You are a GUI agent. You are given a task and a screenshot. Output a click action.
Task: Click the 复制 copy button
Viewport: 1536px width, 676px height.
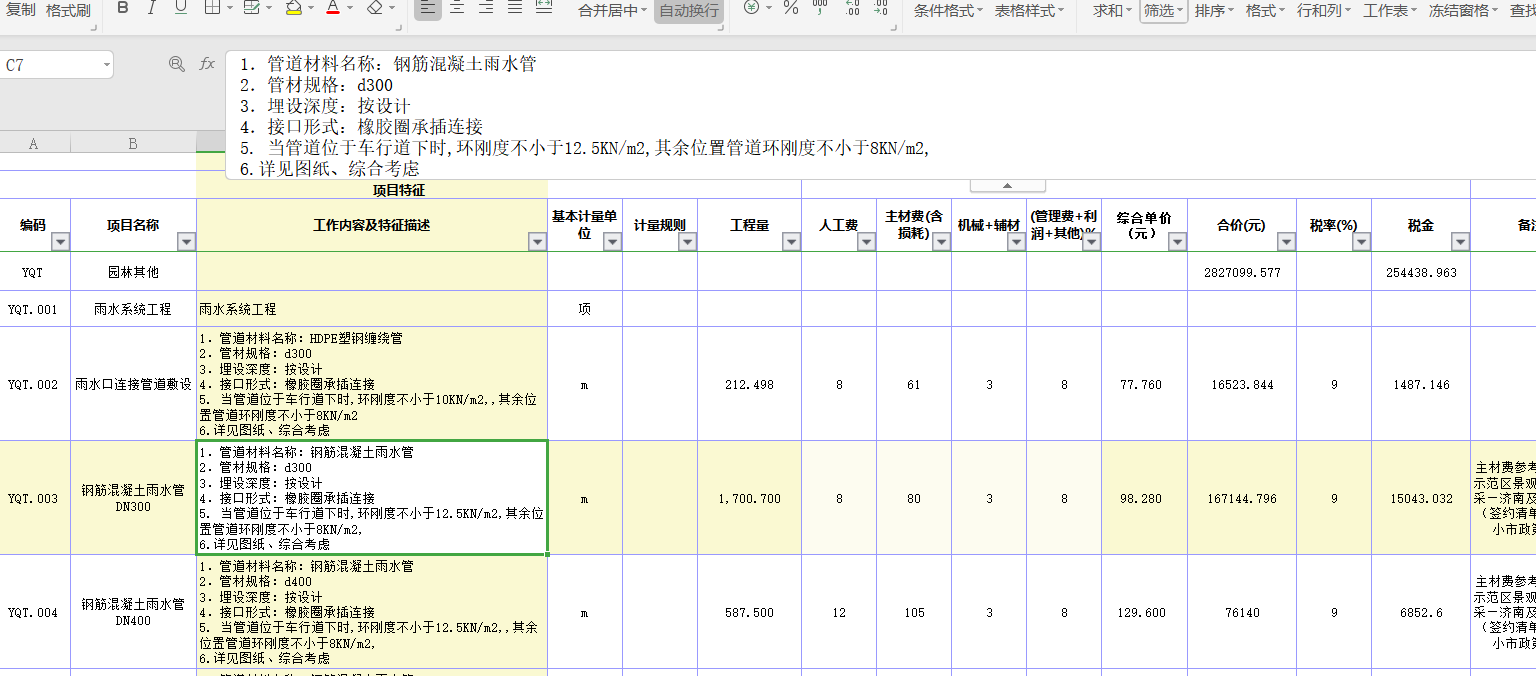click(20, 10)
